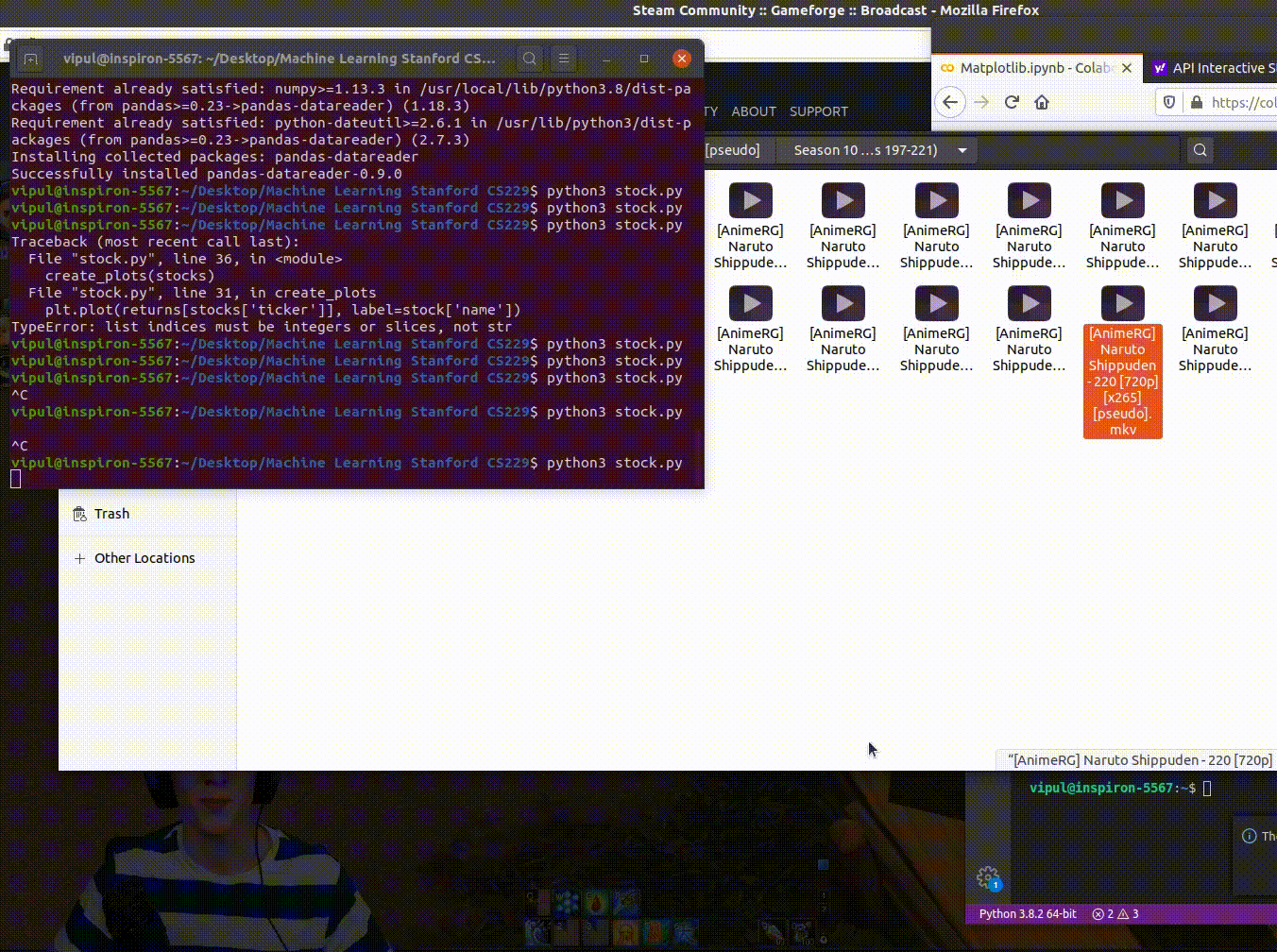Click the Naruto Shippuden - 220 status bar text
The width and height of the screenshot is (1277, 952).
(x=1140, y=759)
